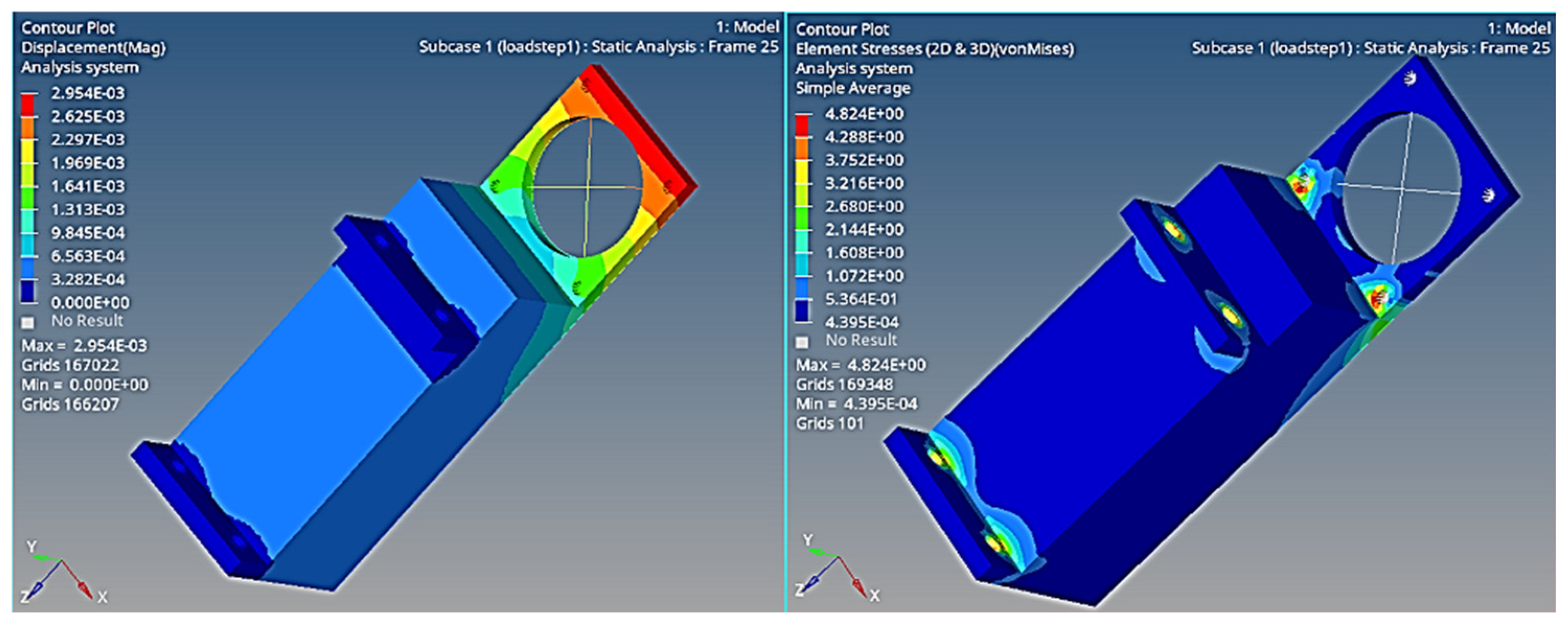Click 'Grids 169348' text
The height and width of the screenshot is (627, 1568).
pyautogui.click(x=844, y=384)
